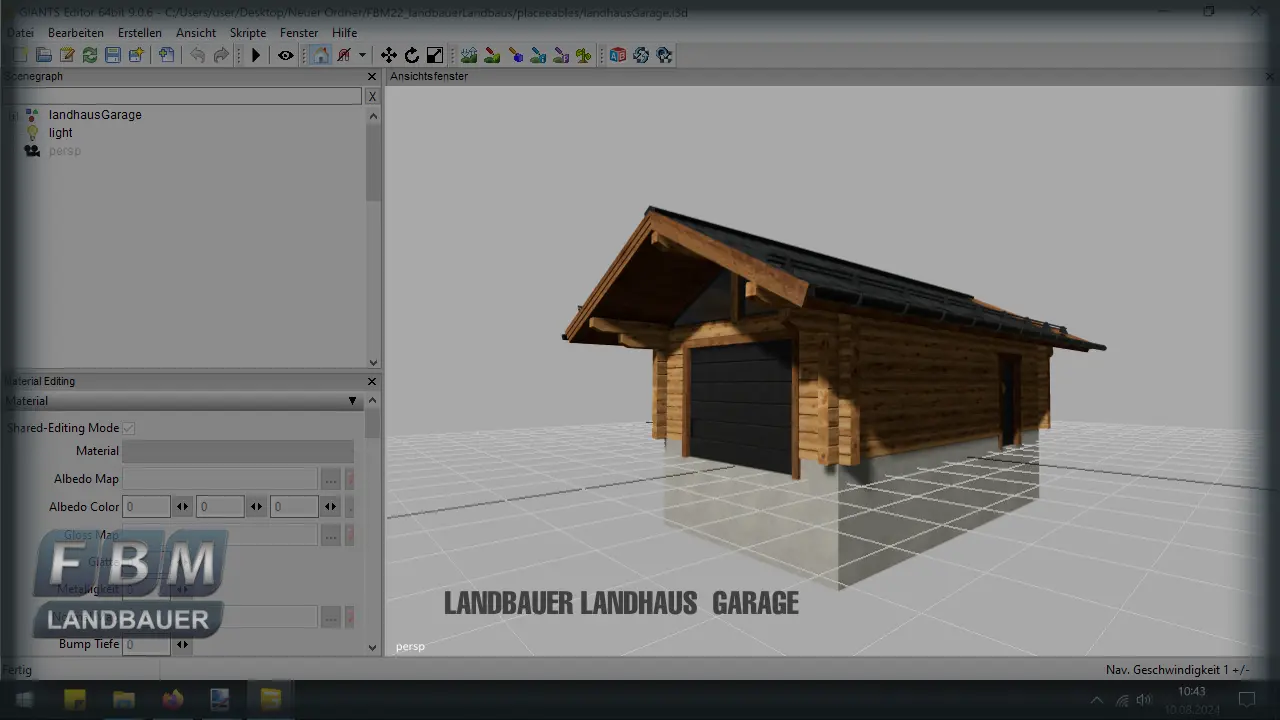
Task: Click the brush with teal block icon
Action: [538, 55]
